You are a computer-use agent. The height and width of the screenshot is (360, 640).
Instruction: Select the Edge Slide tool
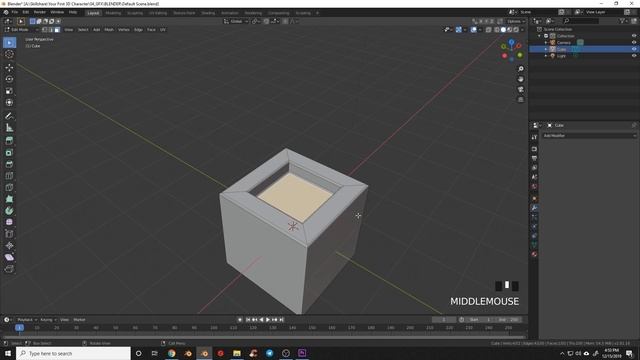pyautogui.click(x=9, y=234)
